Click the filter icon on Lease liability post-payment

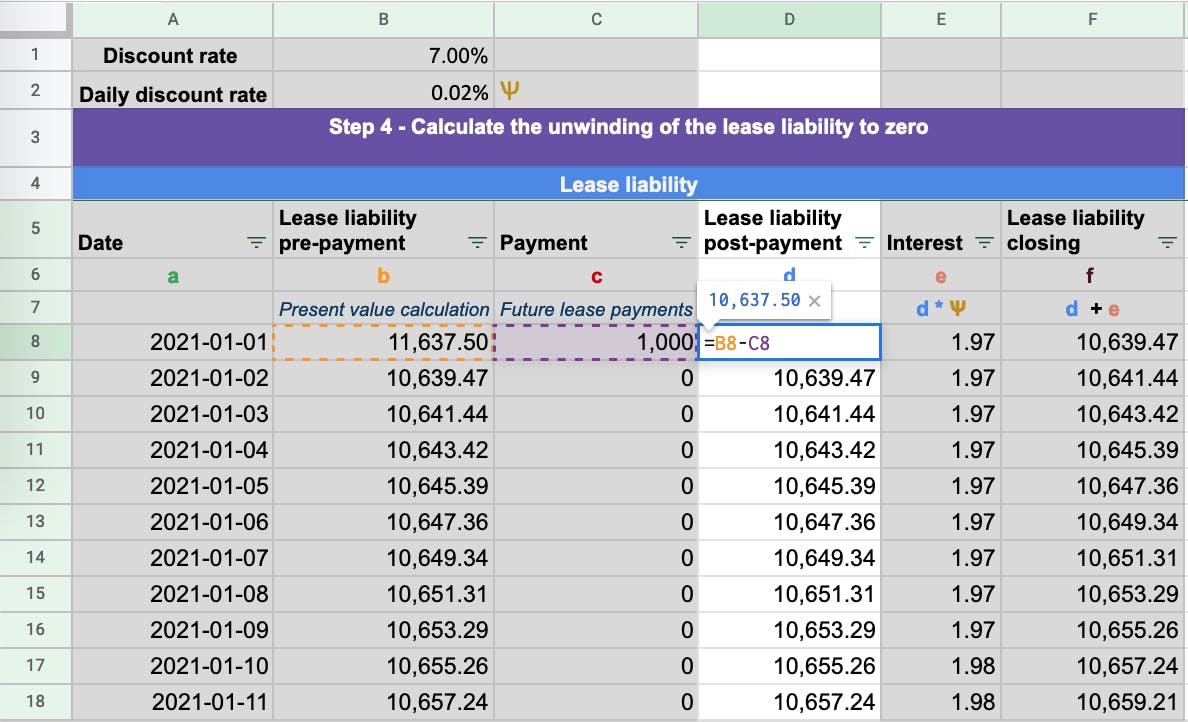tap(863, 242)
